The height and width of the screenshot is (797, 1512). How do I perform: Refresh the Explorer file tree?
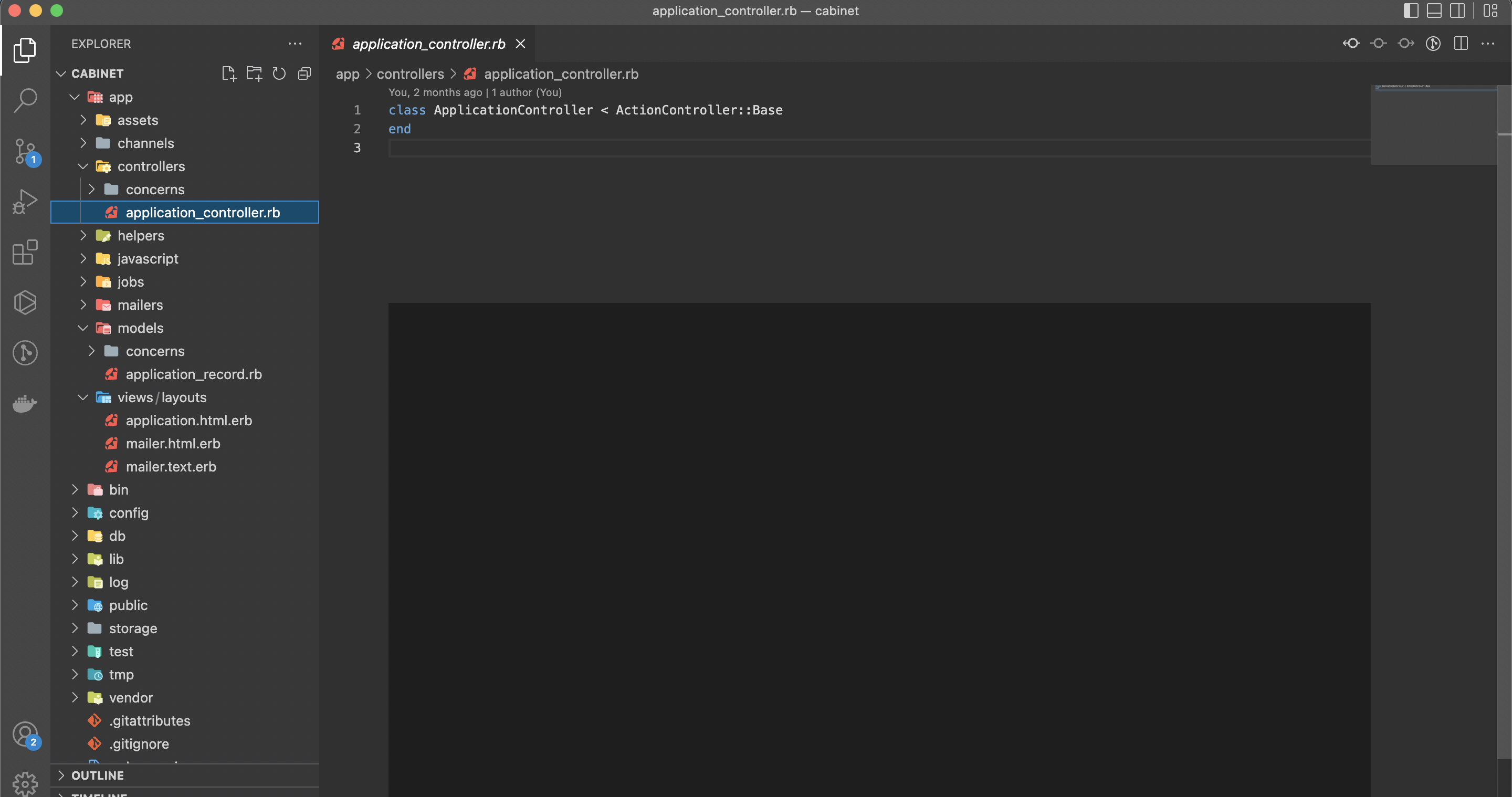(x=279, y=74)
